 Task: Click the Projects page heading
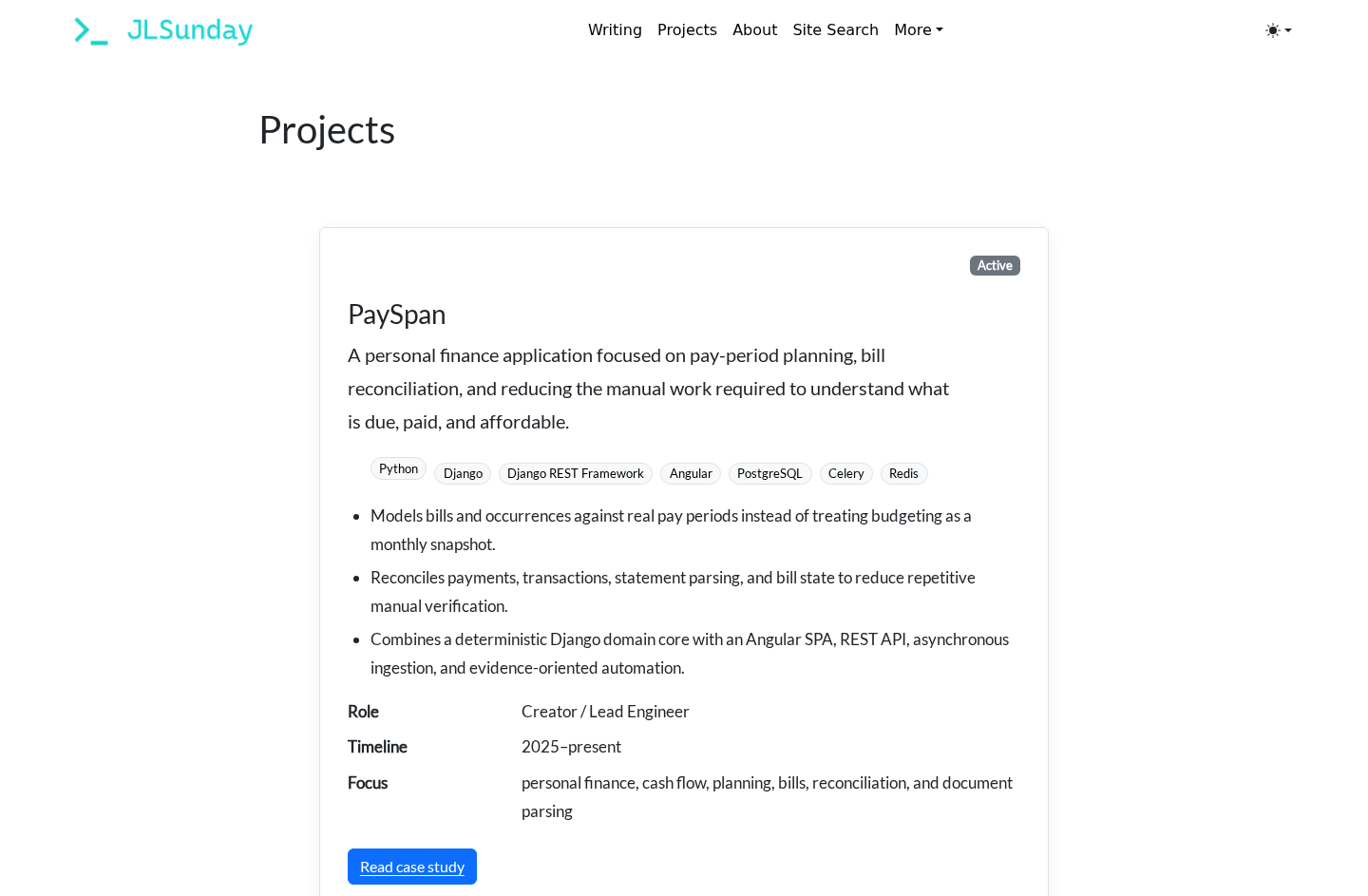pos(327,130)
